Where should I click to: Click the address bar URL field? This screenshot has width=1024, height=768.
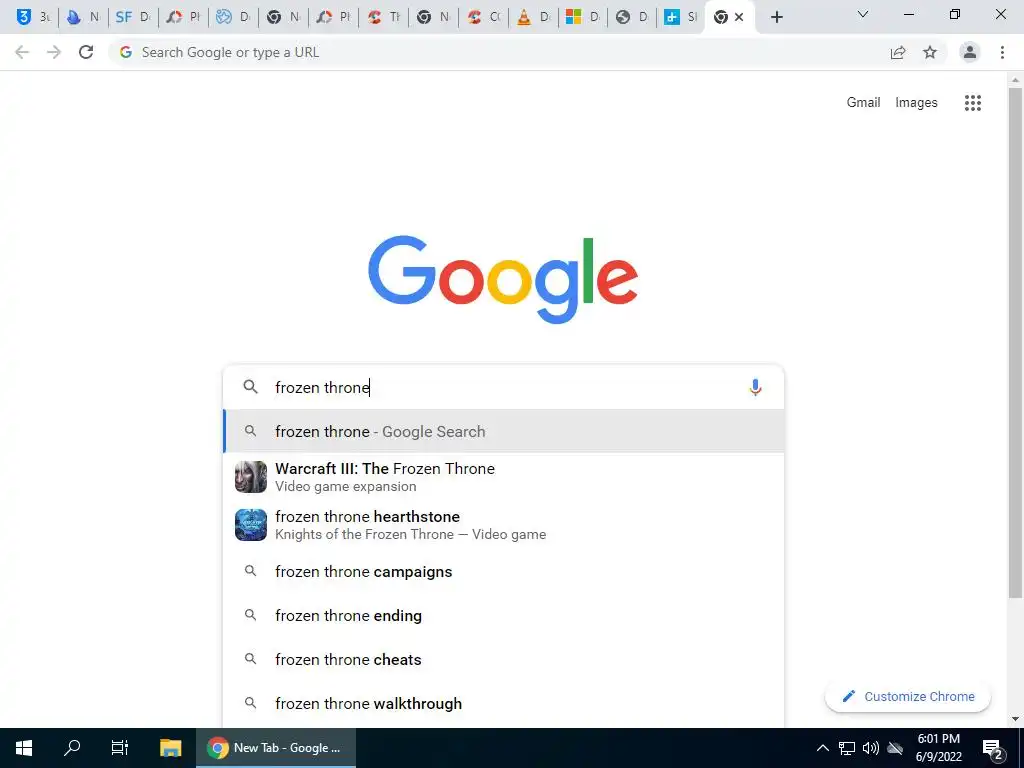pyautogui.click(x=496, y=52)
